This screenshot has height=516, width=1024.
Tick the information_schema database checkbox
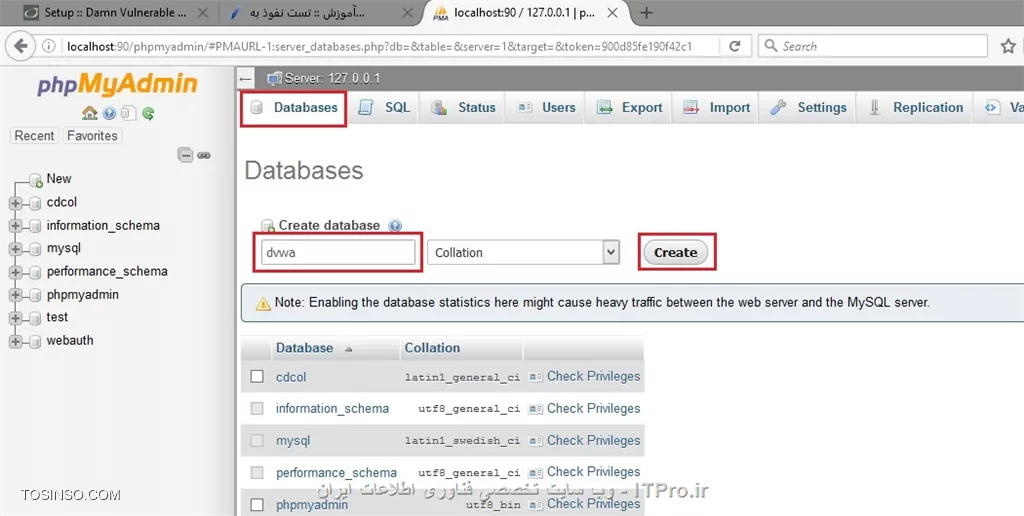[x=257, y=408]
